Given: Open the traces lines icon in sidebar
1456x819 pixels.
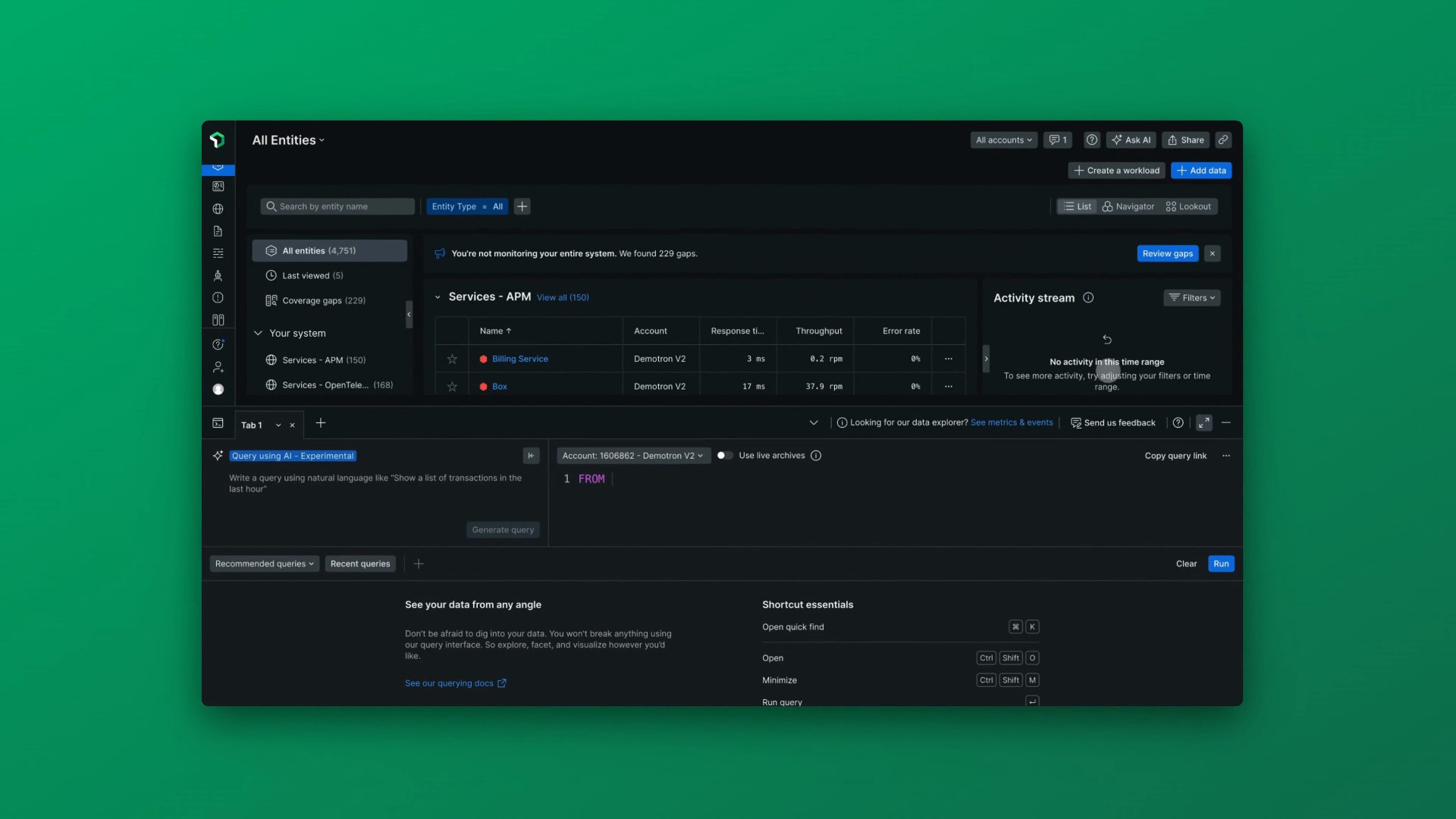Looking at the screenshot, I should [218, 253].
